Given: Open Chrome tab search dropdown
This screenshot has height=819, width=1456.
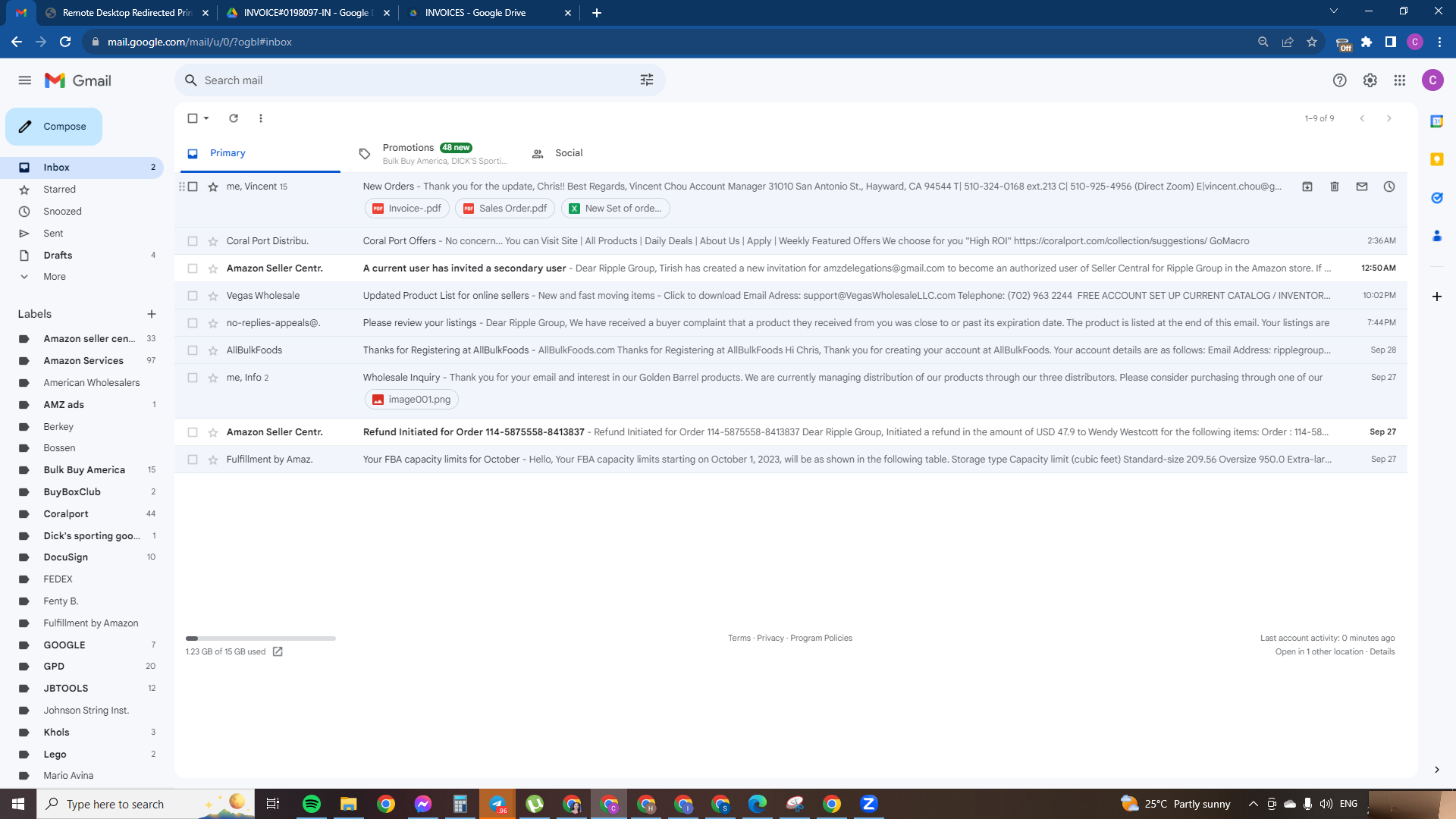Looking at the screenshot, I should point(1334,11).
